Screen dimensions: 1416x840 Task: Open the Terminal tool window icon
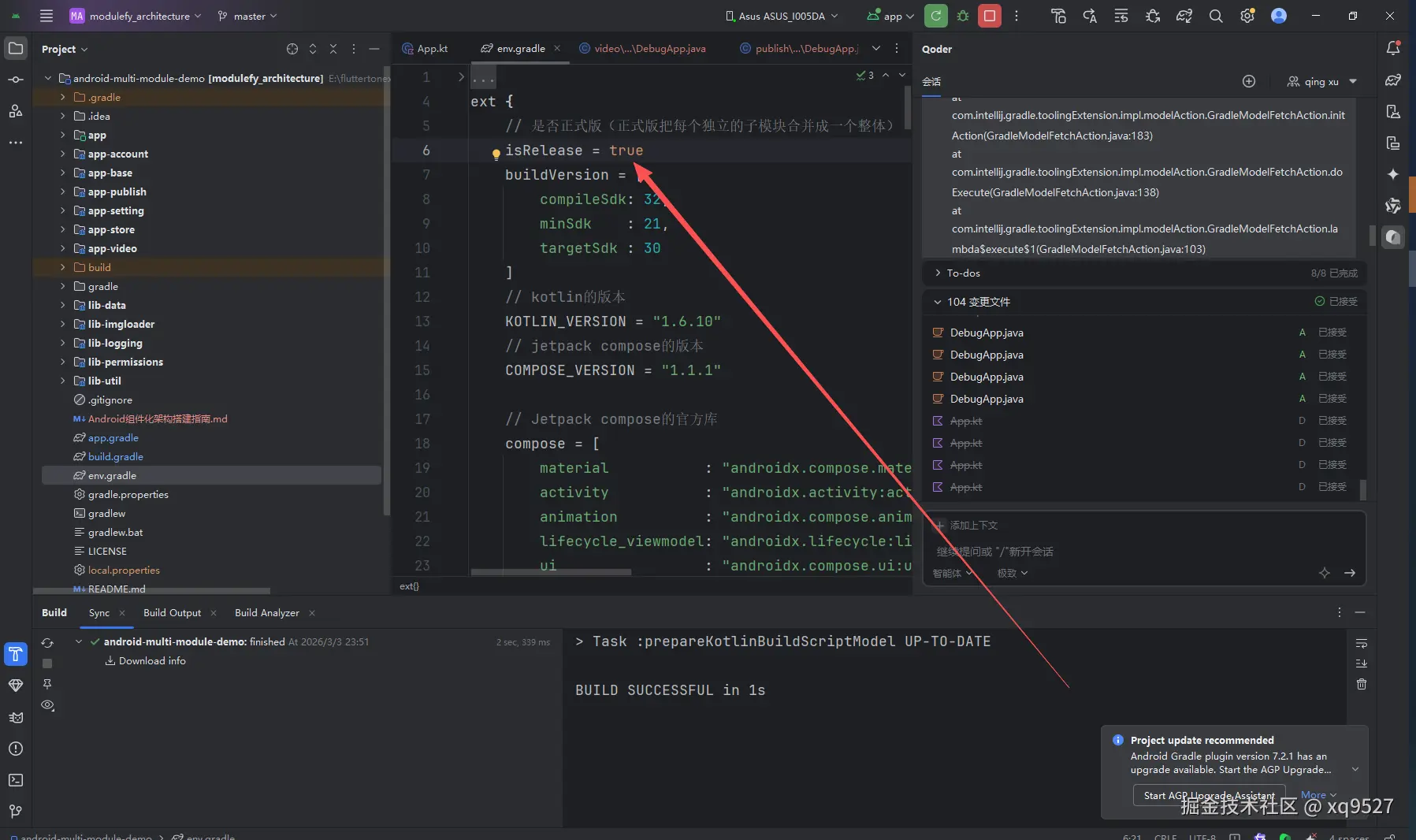[x=16, y=780]
